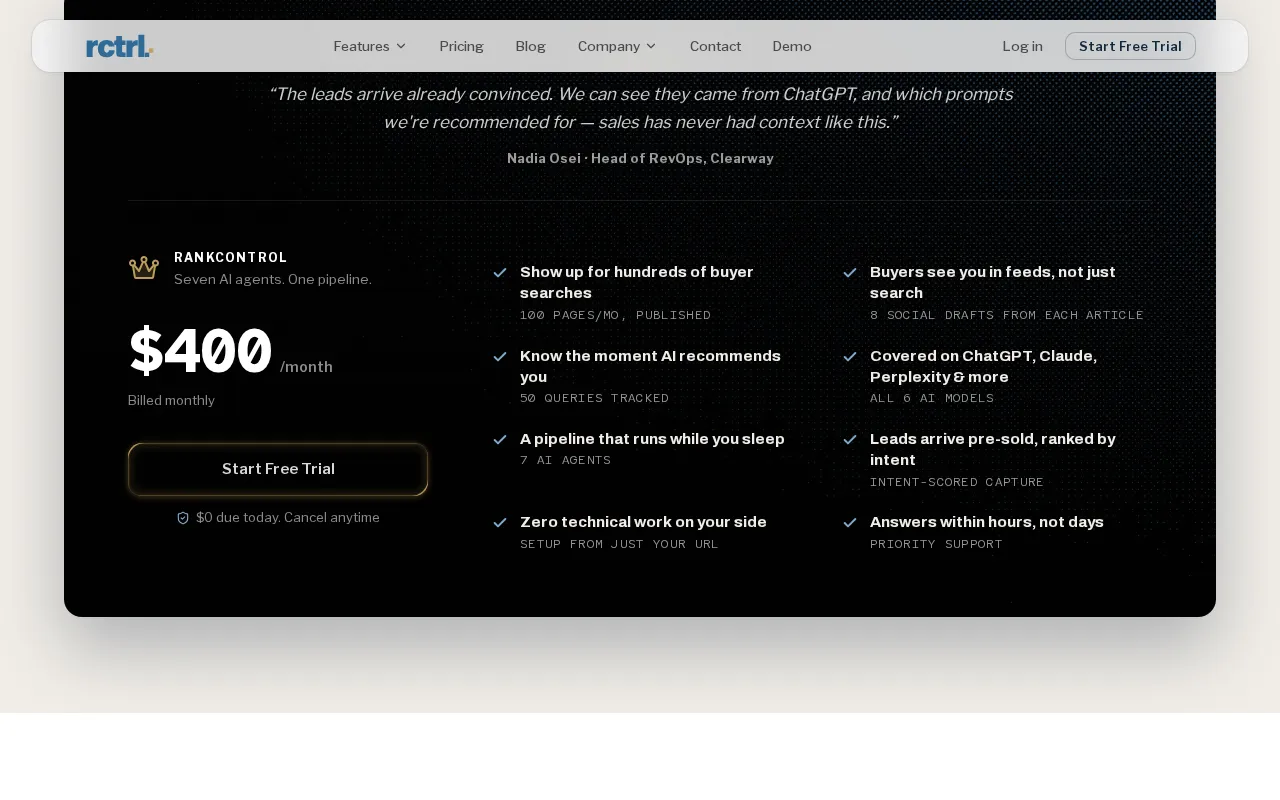
Task: Click the 'SETUP FROM JUST YOUR URL' caption
Action: coord(619,544)
